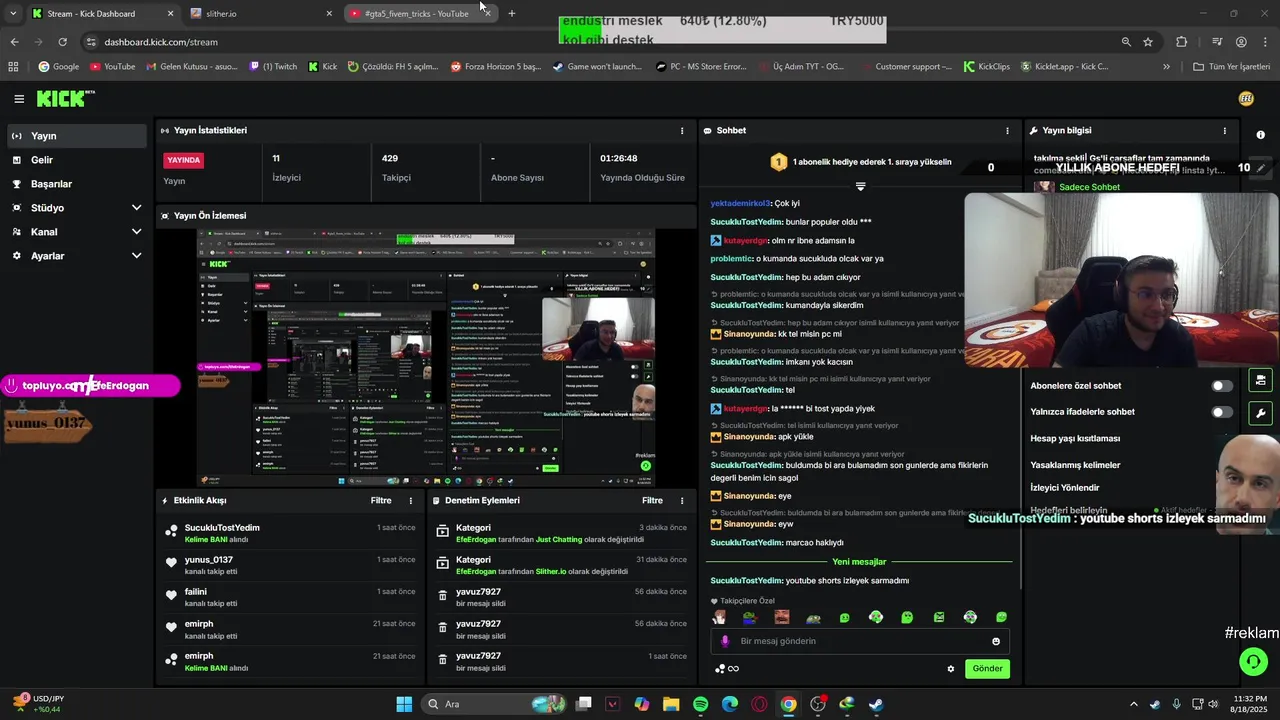Click the info icon in right rail

[1260, 135]
